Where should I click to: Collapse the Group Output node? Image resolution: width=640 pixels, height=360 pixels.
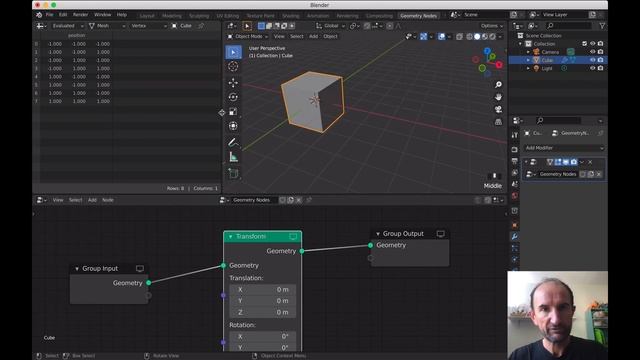(x=378, y=234)
